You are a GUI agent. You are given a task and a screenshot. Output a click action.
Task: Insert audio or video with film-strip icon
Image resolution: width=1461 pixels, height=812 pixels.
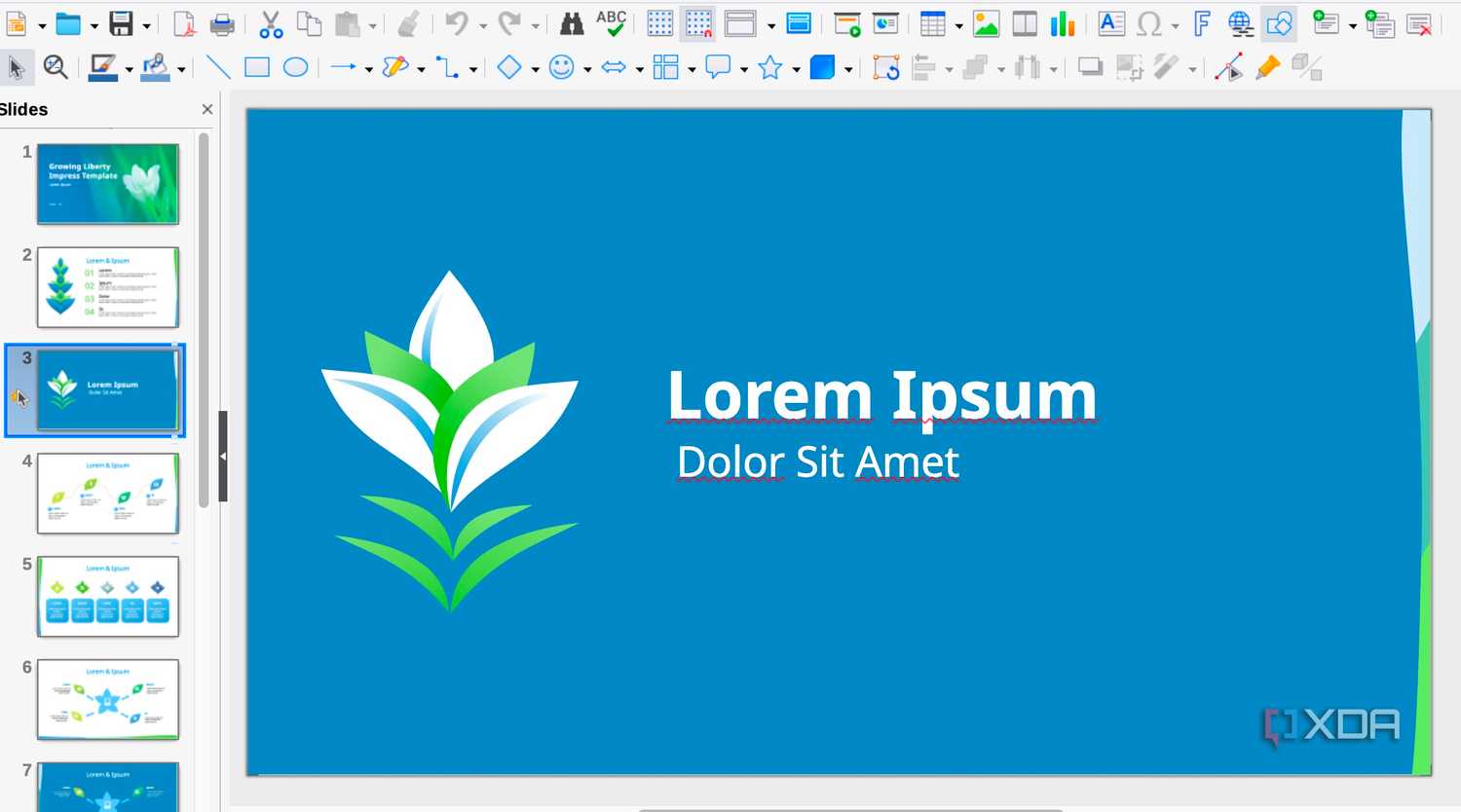[1025, 23]
